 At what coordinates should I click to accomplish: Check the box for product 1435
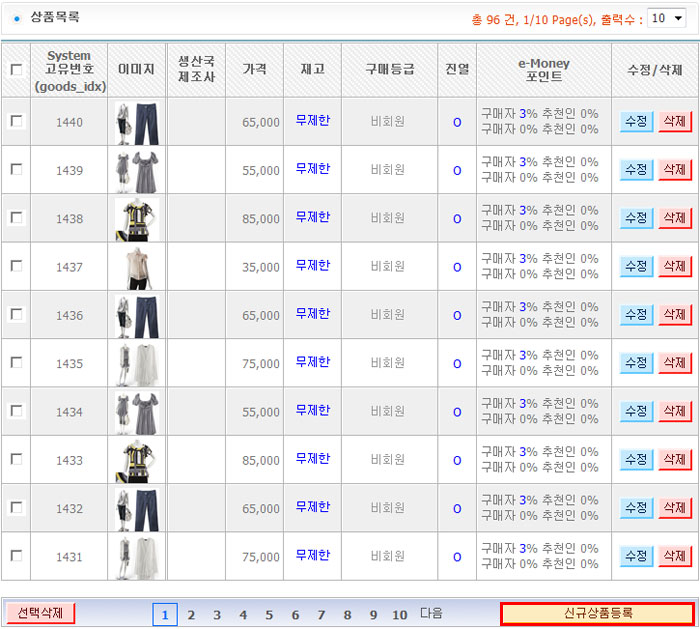coord(16,362)
